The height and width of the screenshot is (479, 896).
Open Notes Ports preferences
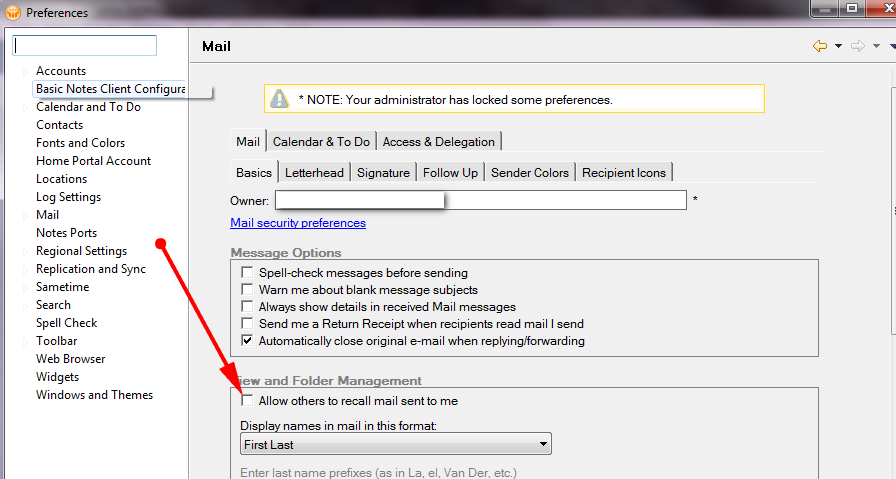click(x=66, y=233)
